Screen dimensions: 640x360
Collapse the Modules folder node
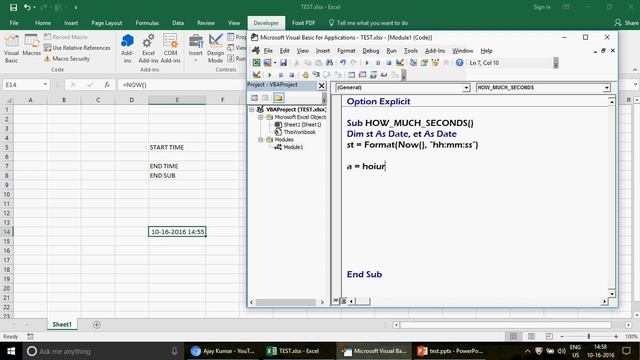tap(260, 140)
